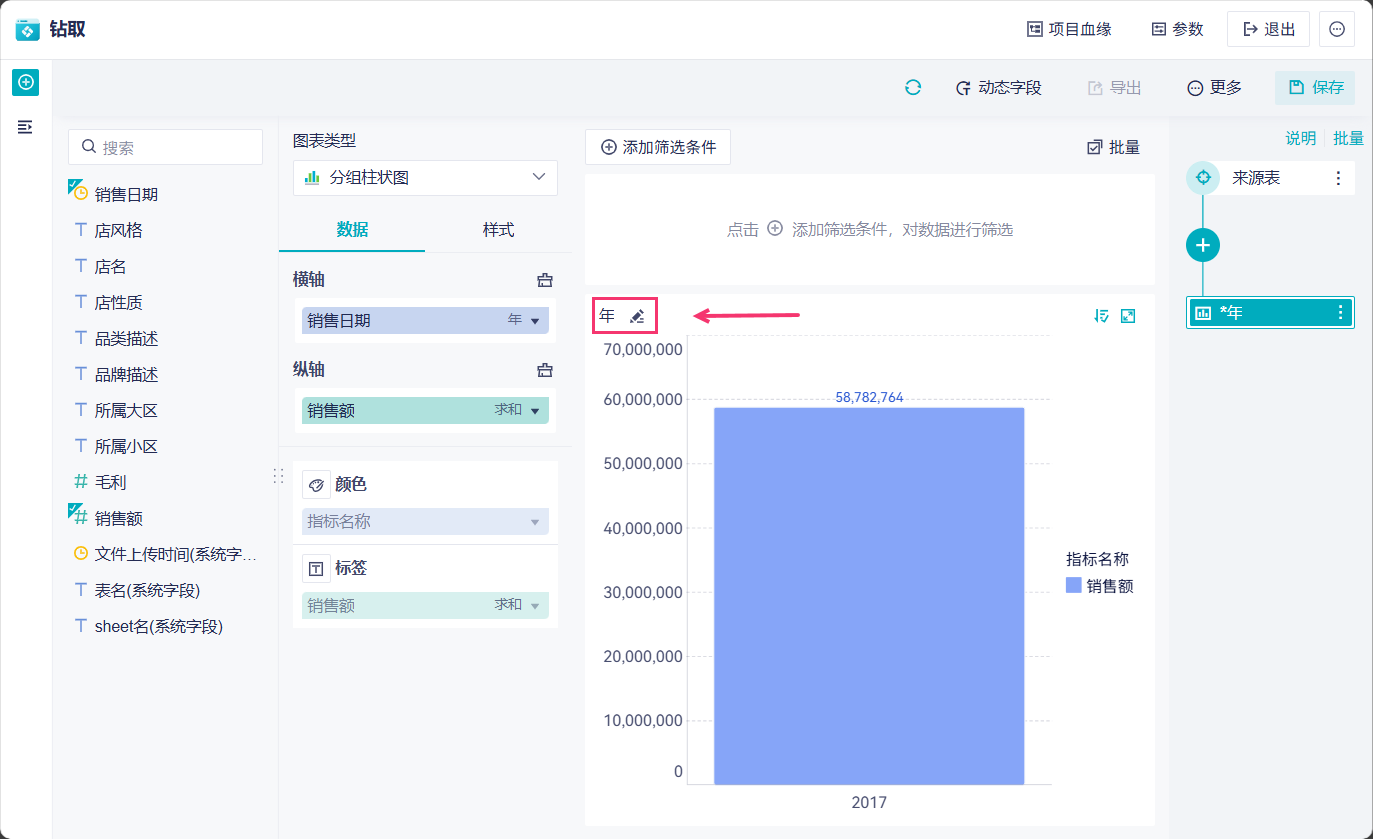This screenshot has height=839, width=1373.
Task: Open the 销售额 求和 dropdown on 纵轴
Action: [x=534, y=411]
